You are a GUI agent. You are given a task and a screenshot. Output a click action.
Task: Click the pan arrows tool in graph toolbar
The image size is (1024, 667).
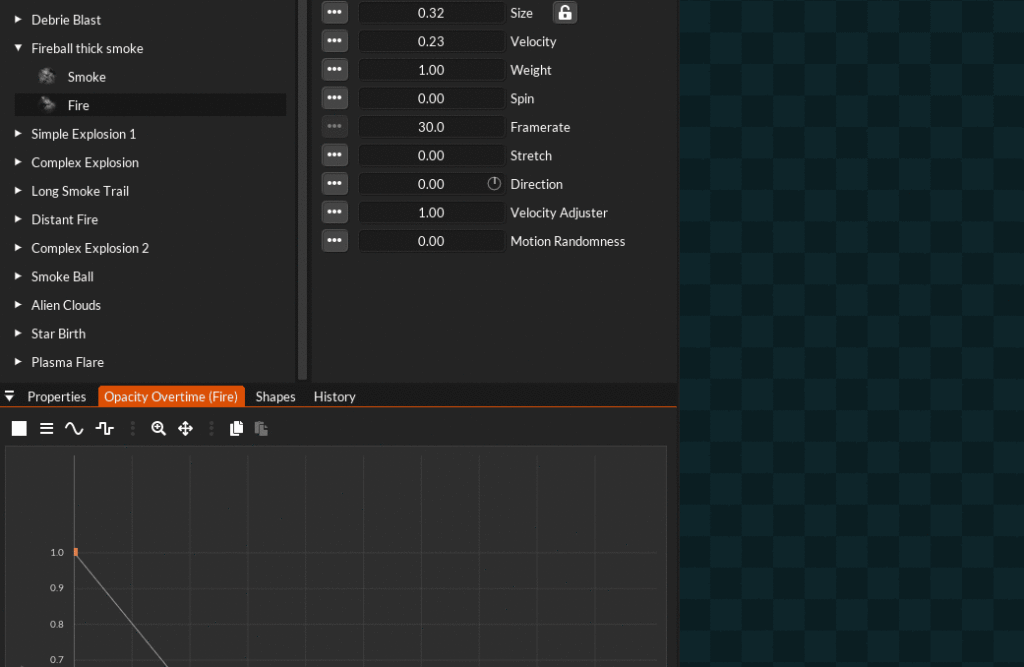coord(185,428)
